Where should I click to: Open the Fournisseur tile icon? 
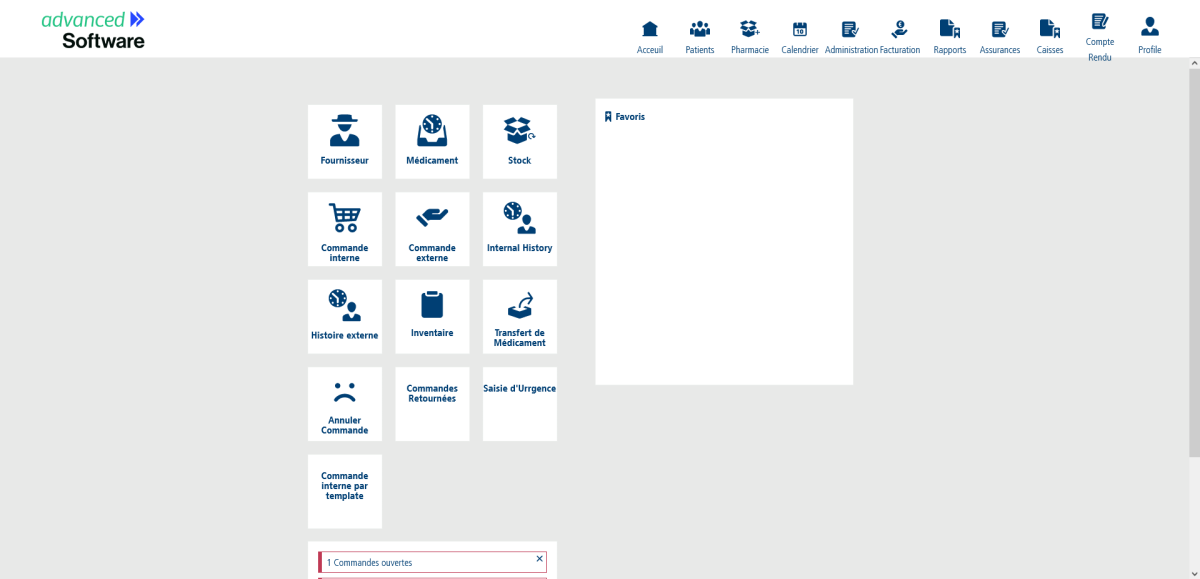click(344, 130)
